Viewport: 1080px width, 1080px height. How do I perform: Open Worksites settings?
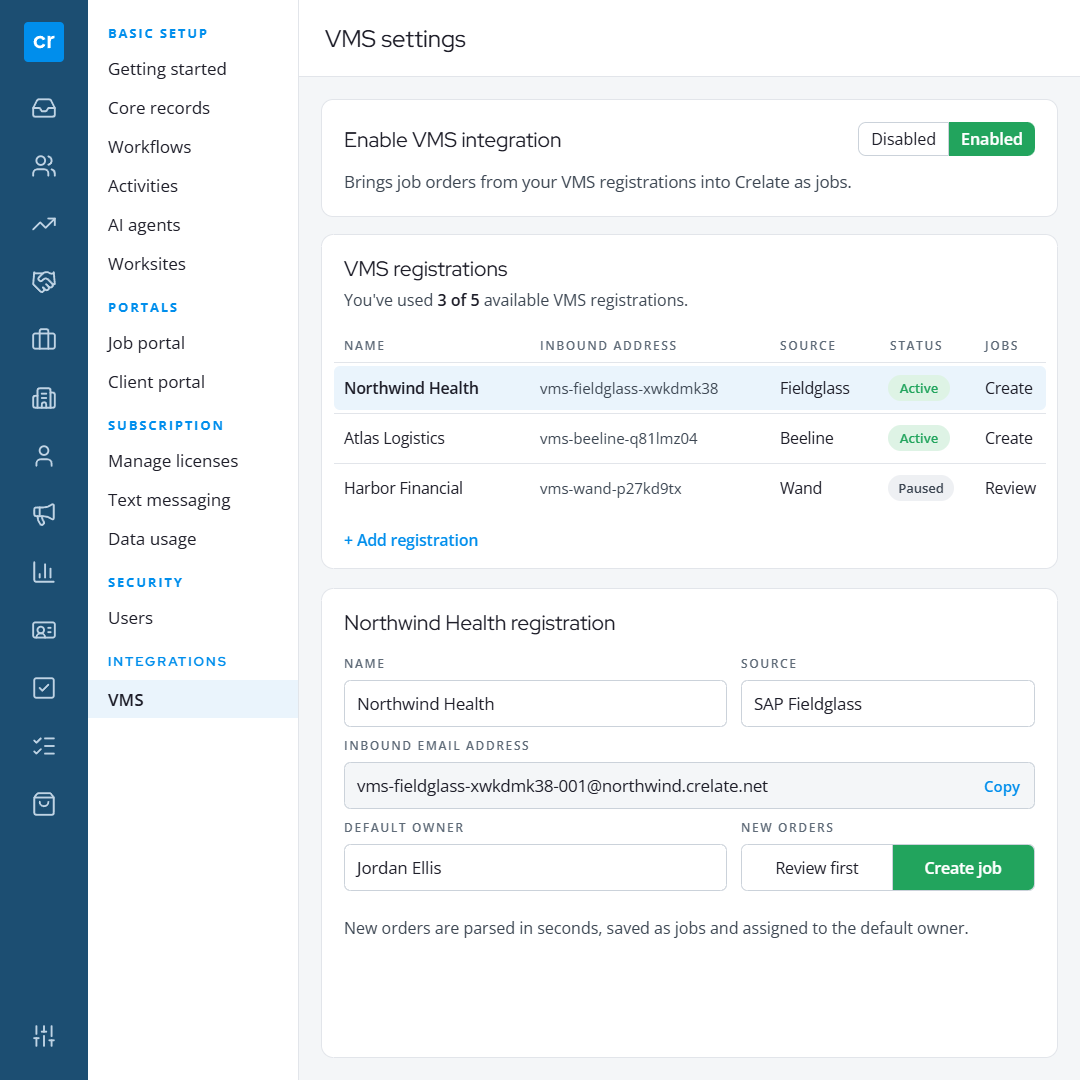tap(147, 264)
